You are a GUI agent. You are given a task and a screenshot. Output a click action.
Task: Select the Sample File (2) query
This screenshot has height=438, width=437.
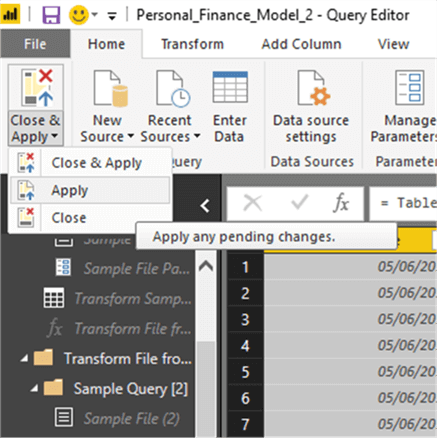[x=131, y=419]
